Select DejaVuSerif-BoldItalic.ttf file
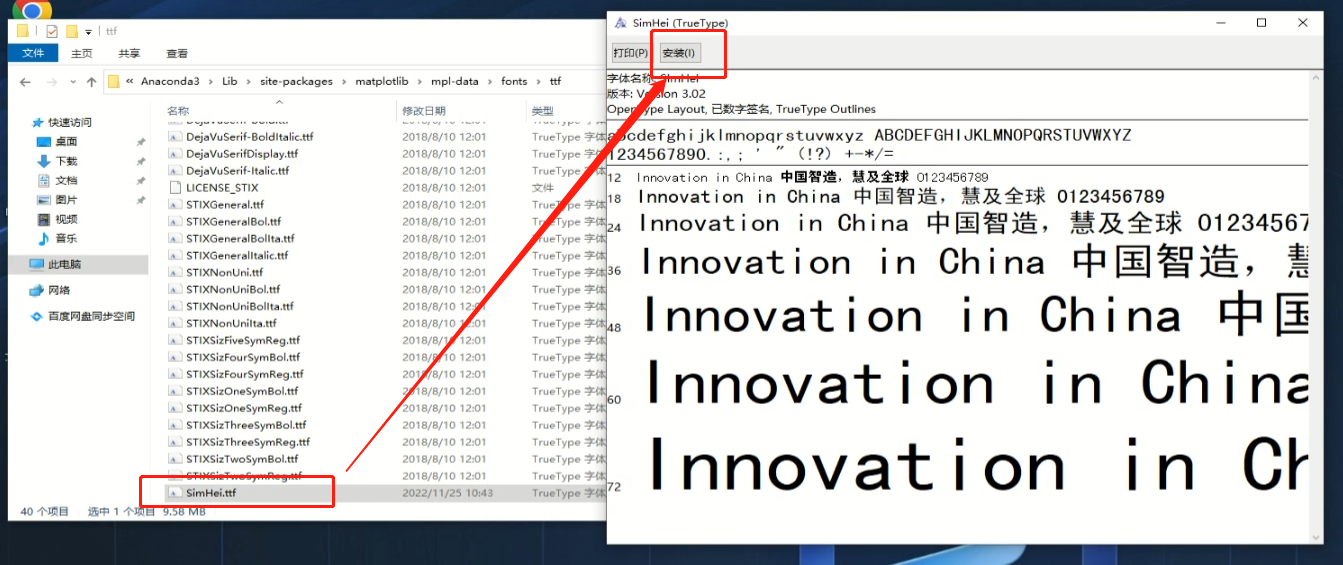This screenshot has width=1343, height=565. (x=249, y=136)
